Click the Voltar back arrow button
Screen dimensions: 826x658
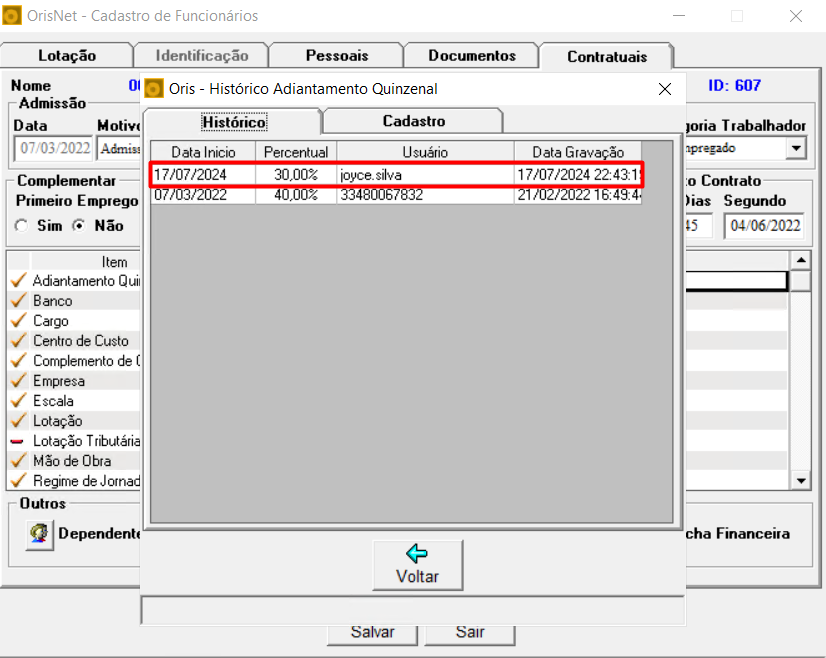tap(417, 565)
